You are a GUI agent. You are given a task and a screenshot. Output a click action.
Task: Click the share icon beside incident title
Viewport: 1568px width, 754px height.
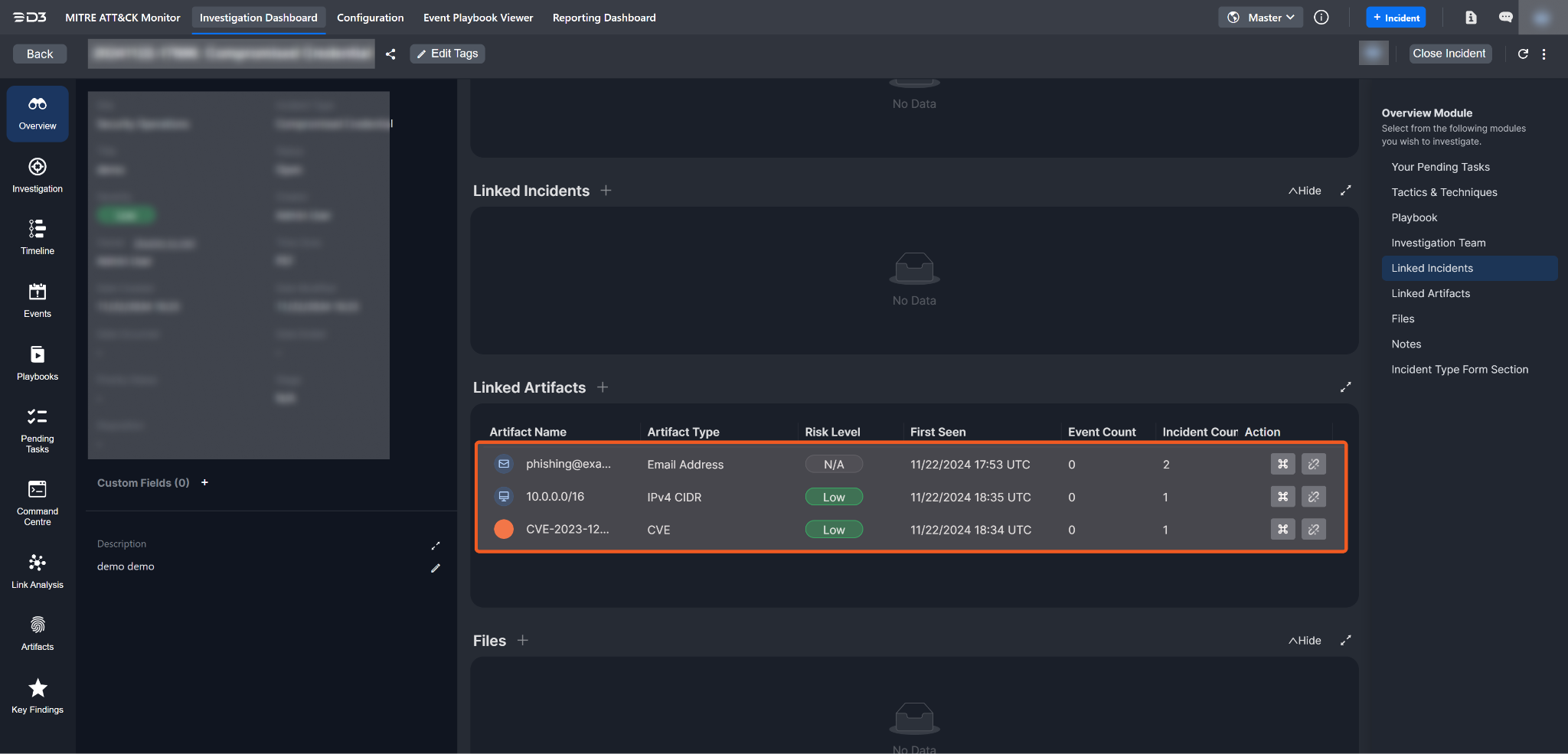point(390,54)
